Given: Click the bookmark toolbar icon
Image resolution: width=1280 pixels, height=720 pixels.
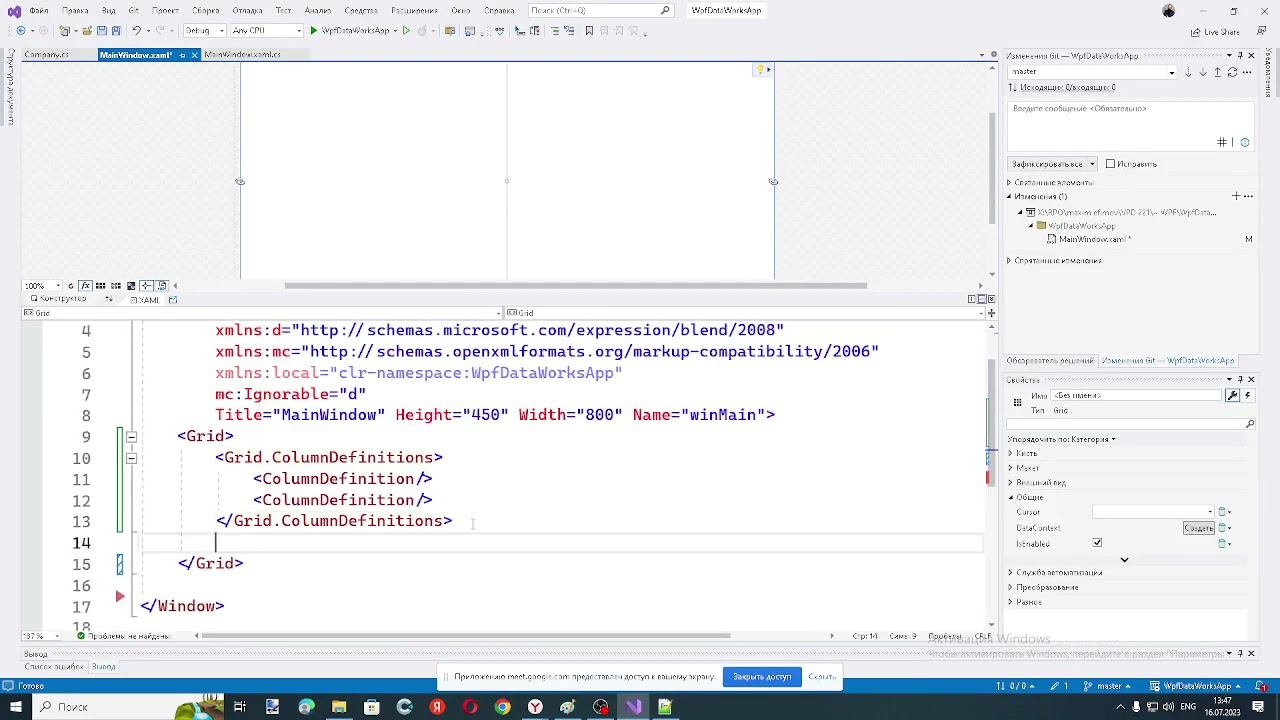Looking at the screenshot, I should [x=589, y=31].
